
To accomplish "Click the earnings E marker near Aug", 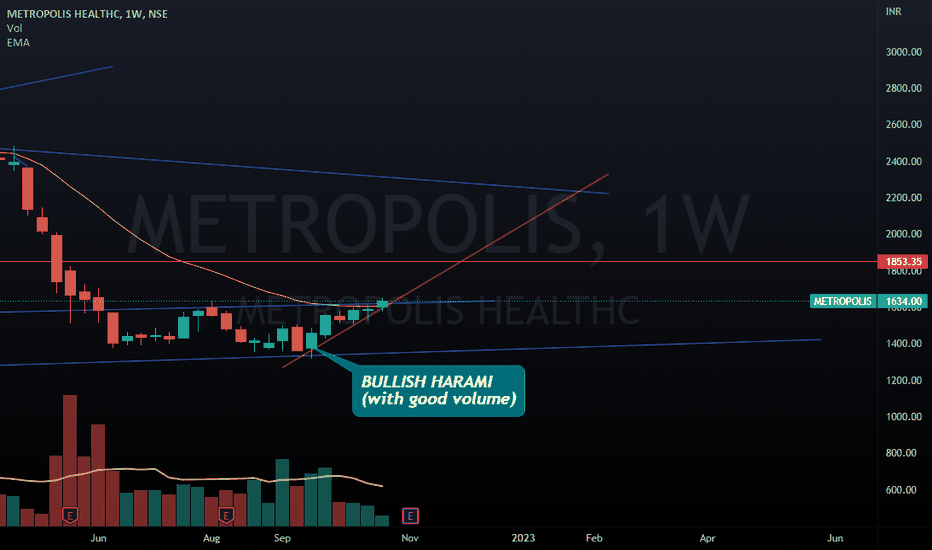I will click(225, 515).
